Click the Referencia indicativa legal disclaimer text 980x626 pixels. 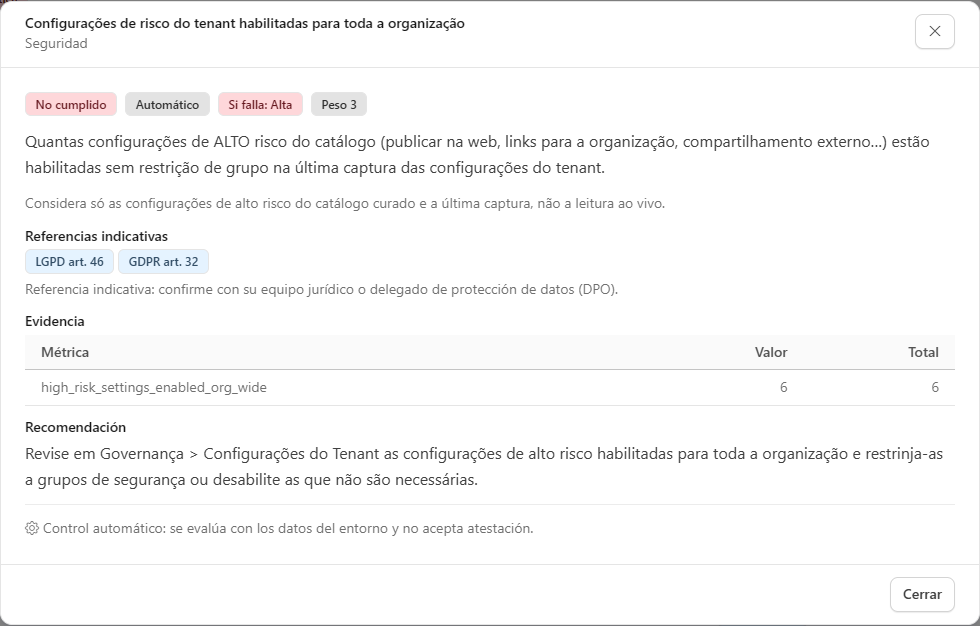click(321, 289)
